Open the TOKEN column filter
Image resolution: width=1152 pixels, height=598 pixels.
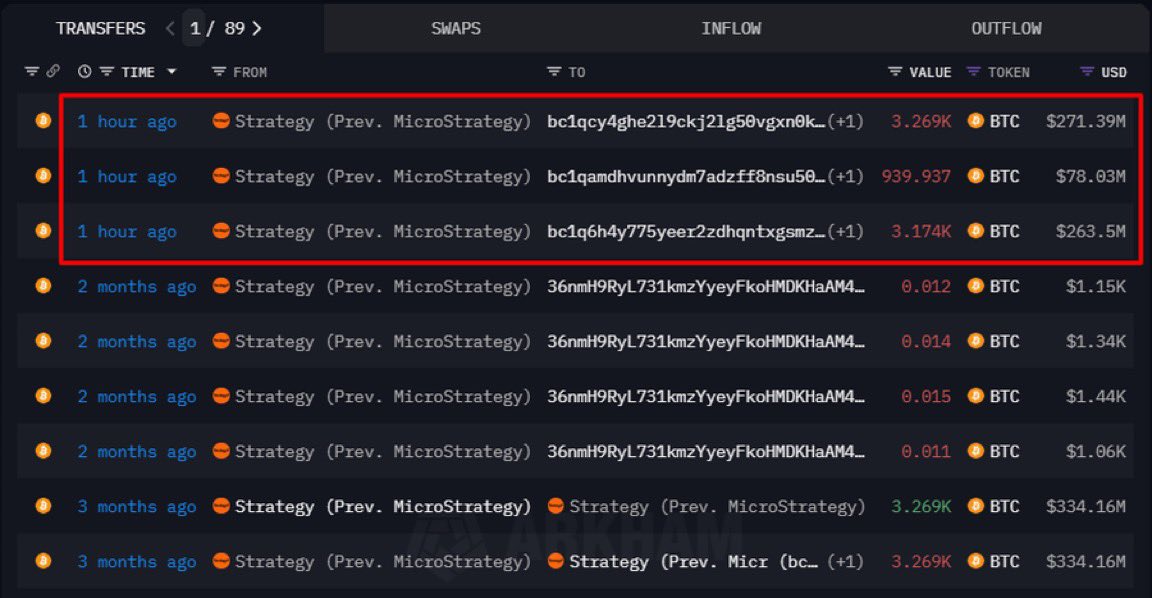tap(973, 72)
